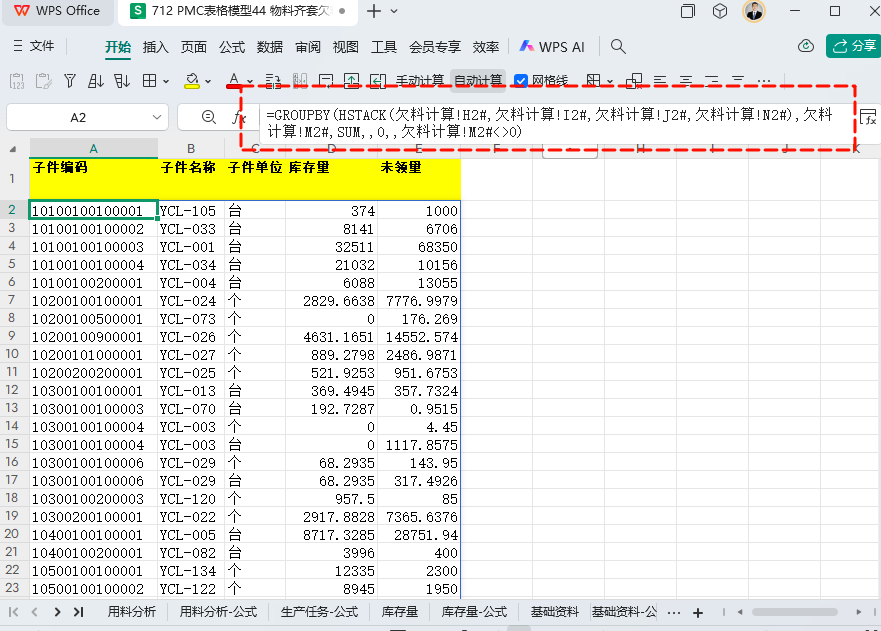Image resolution: width=881 pixels, height=631 pixels.
Task: Select the 开始 home tab
Action: pos(118,47)
